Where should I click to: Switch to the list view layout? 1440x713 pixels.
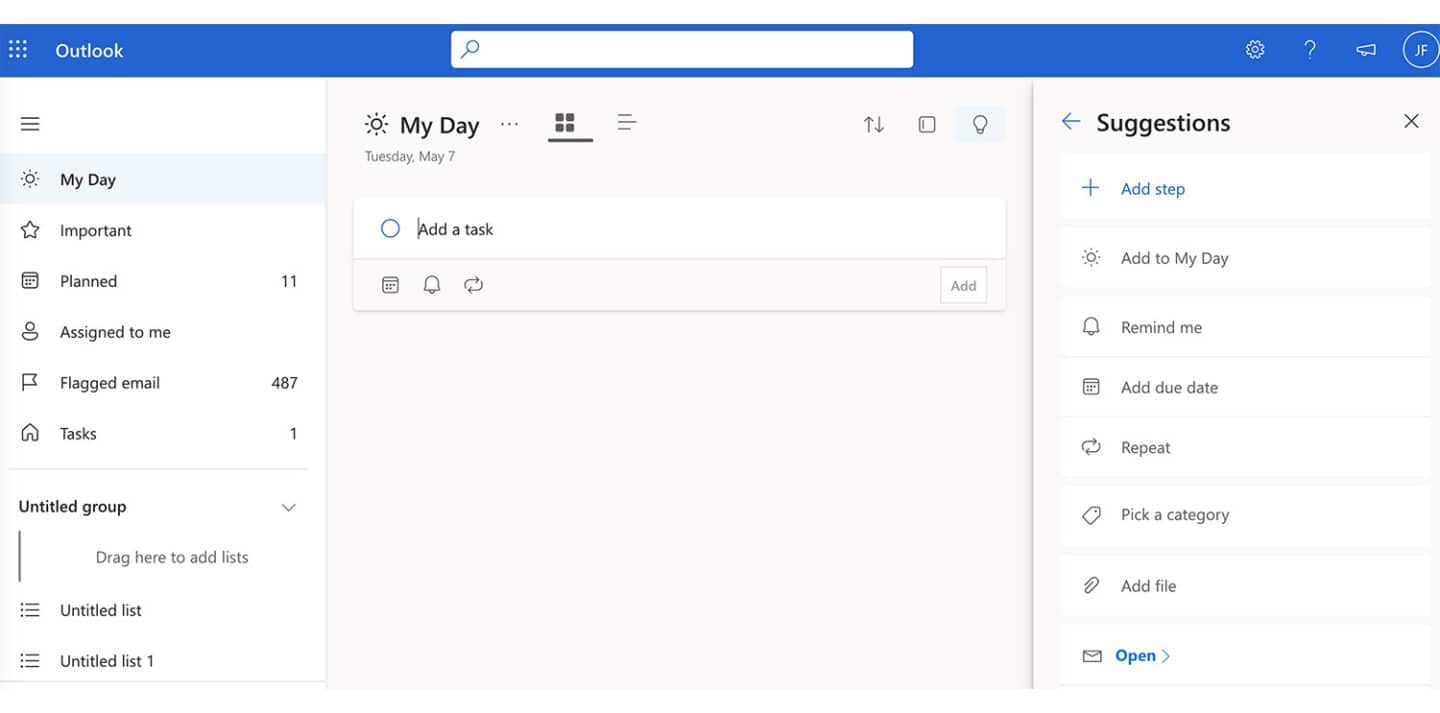(x=627, y=121)
